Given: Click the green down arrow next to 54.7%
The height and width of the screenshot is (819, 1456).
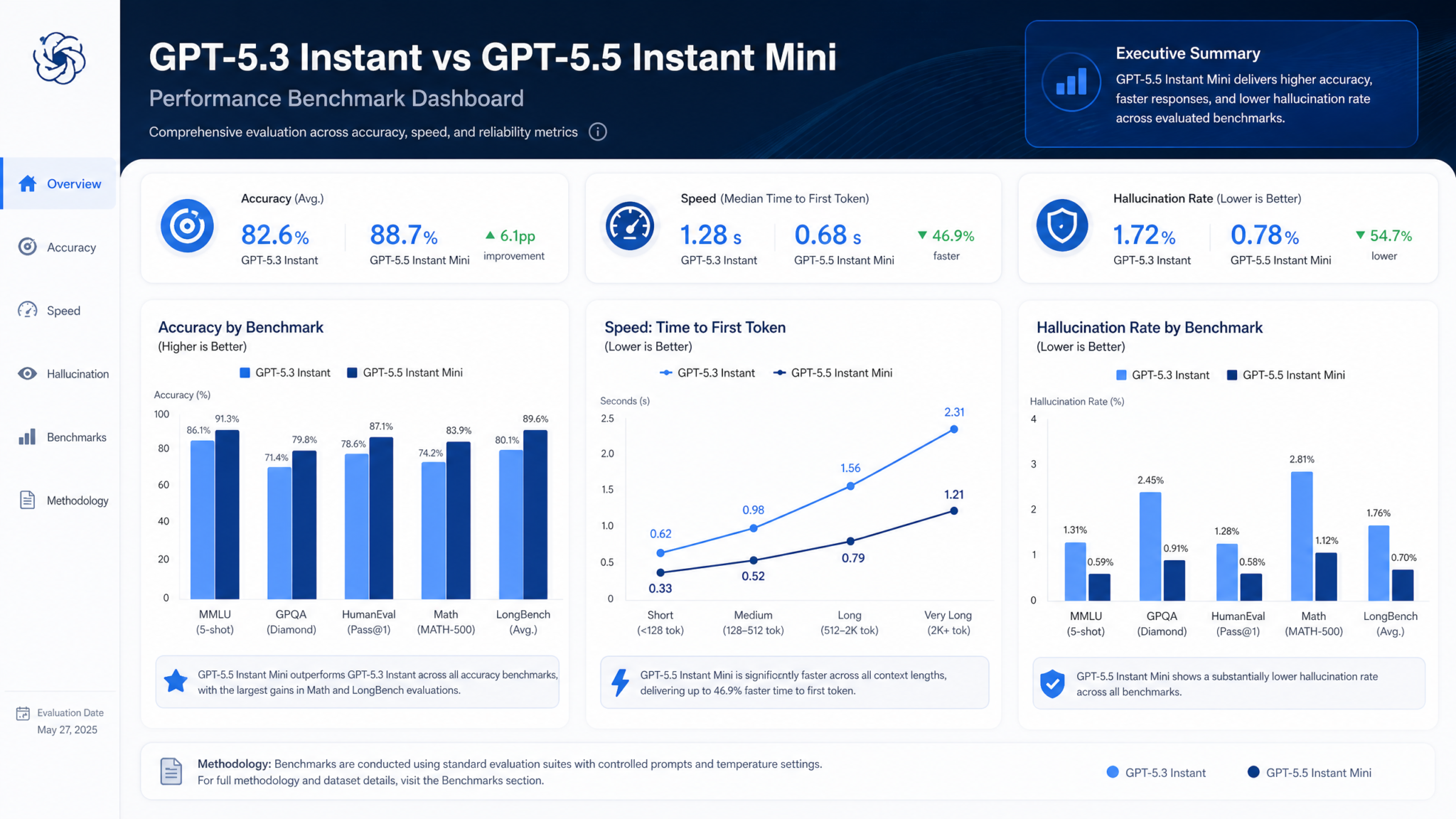Looking at the screenshot, I should 1360,235.
